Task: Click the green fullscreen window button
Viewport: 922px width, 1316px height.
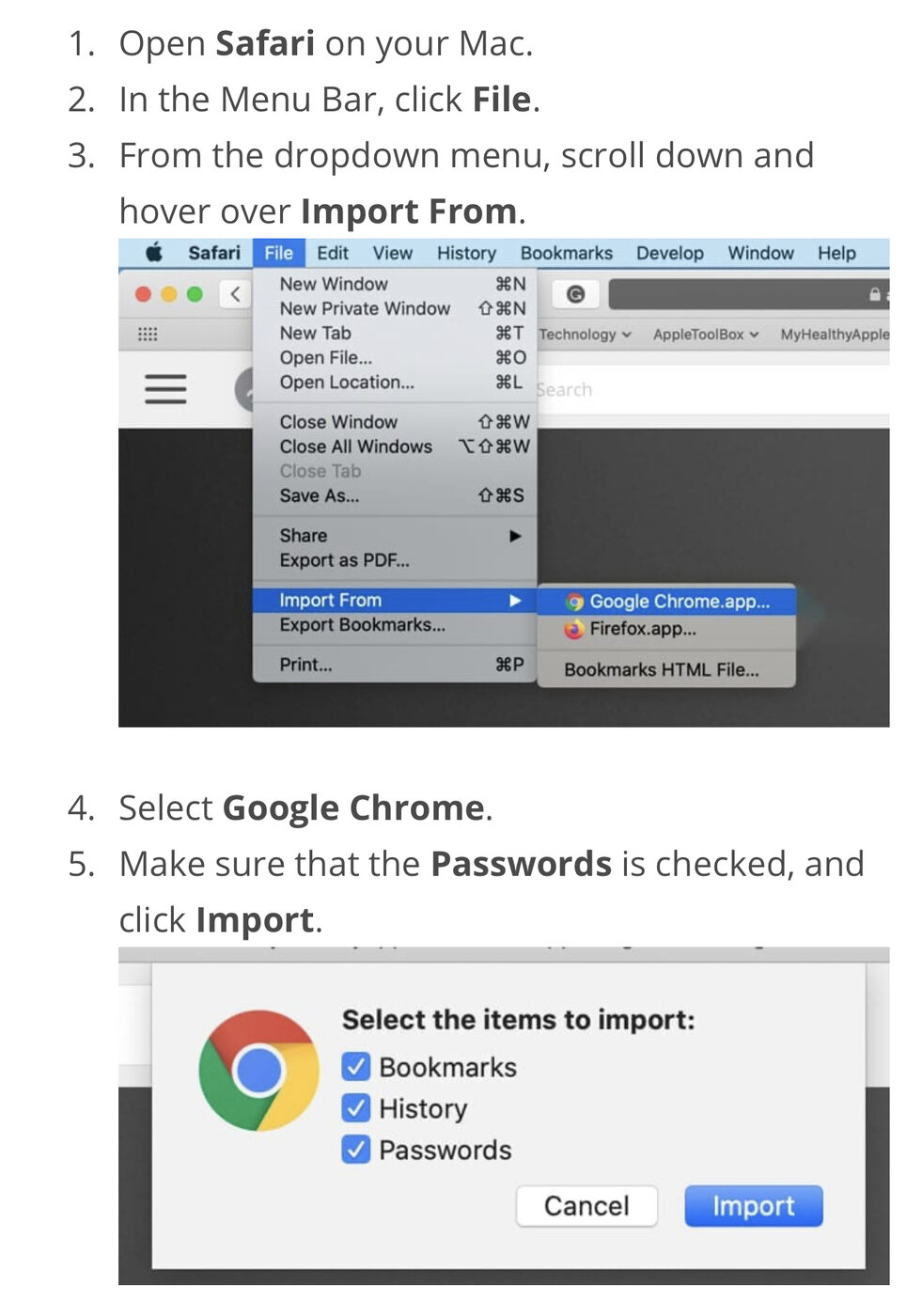Action: pyautogui.click(x=195, y=294)
